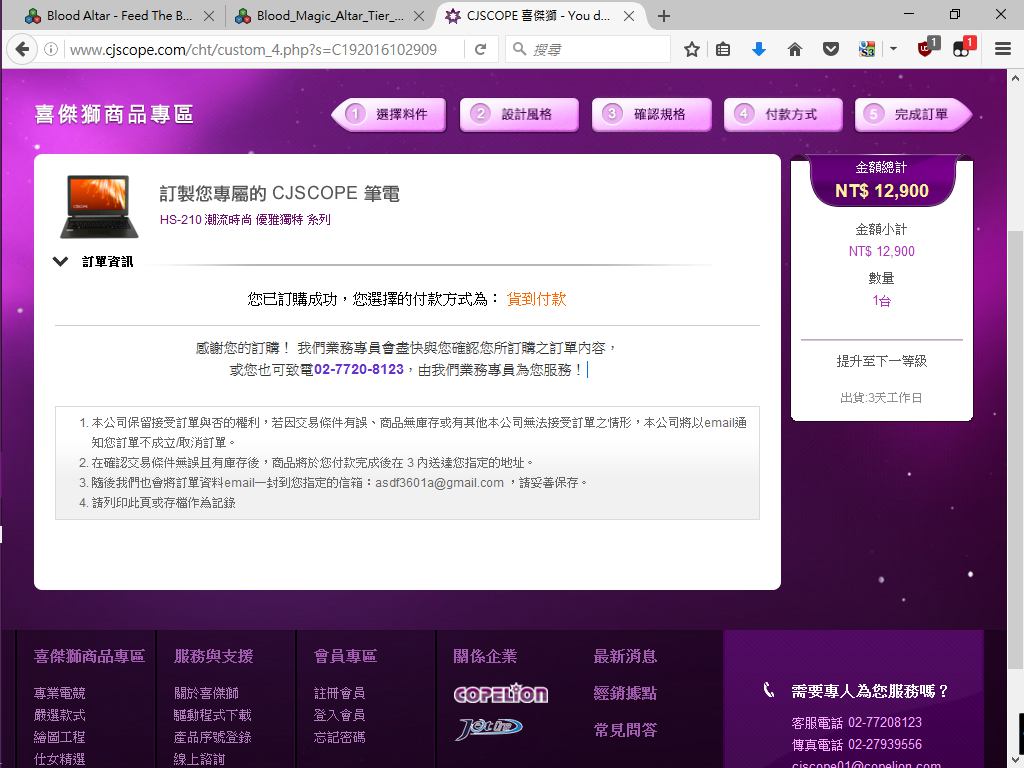
Task: Open 常見問答 footer link
Action: 625,729
